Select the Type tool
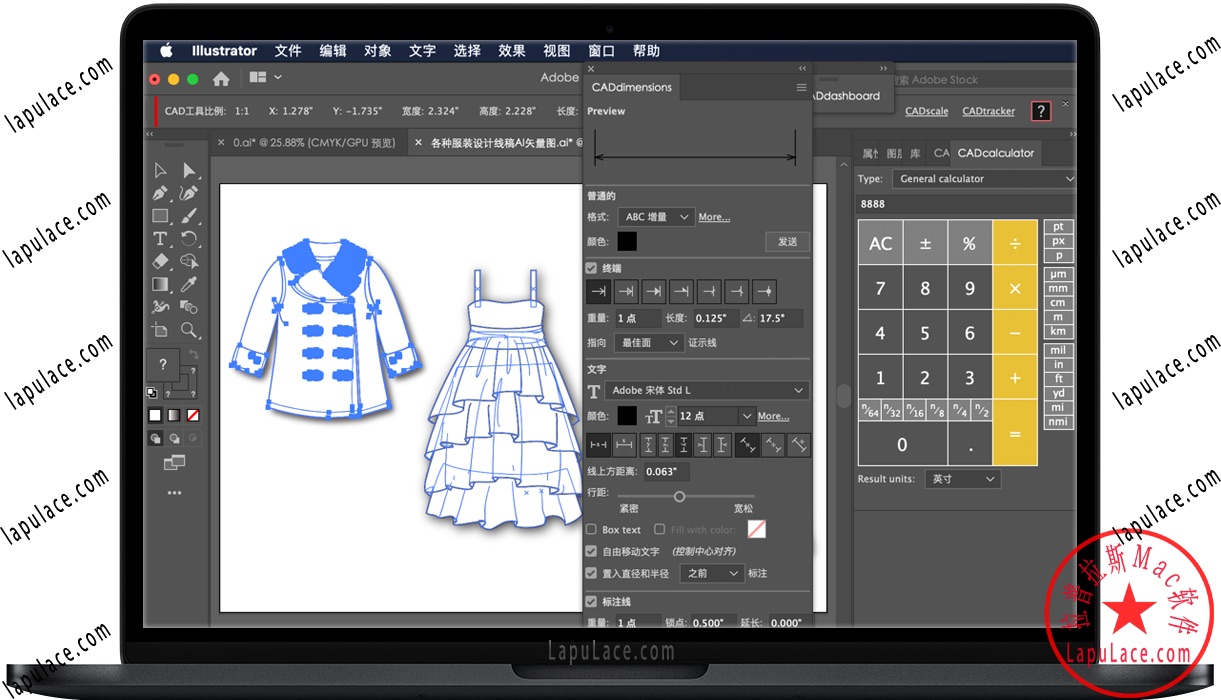This screenshot has height=700, width=1221. [x=159, y=239]
